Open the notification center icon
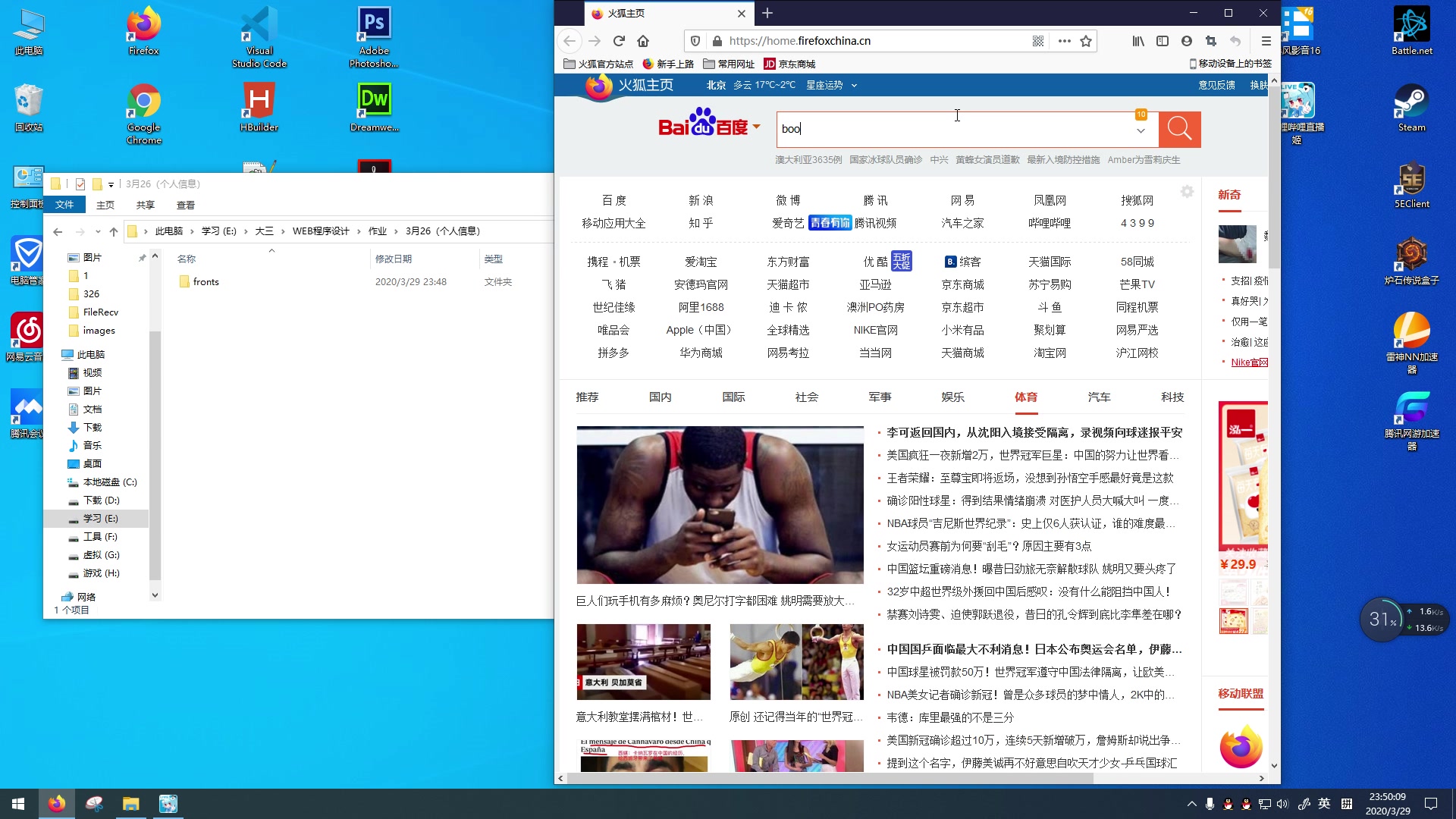The width and height of the screenshot is (1456, 819). (x=1431, y=804)
